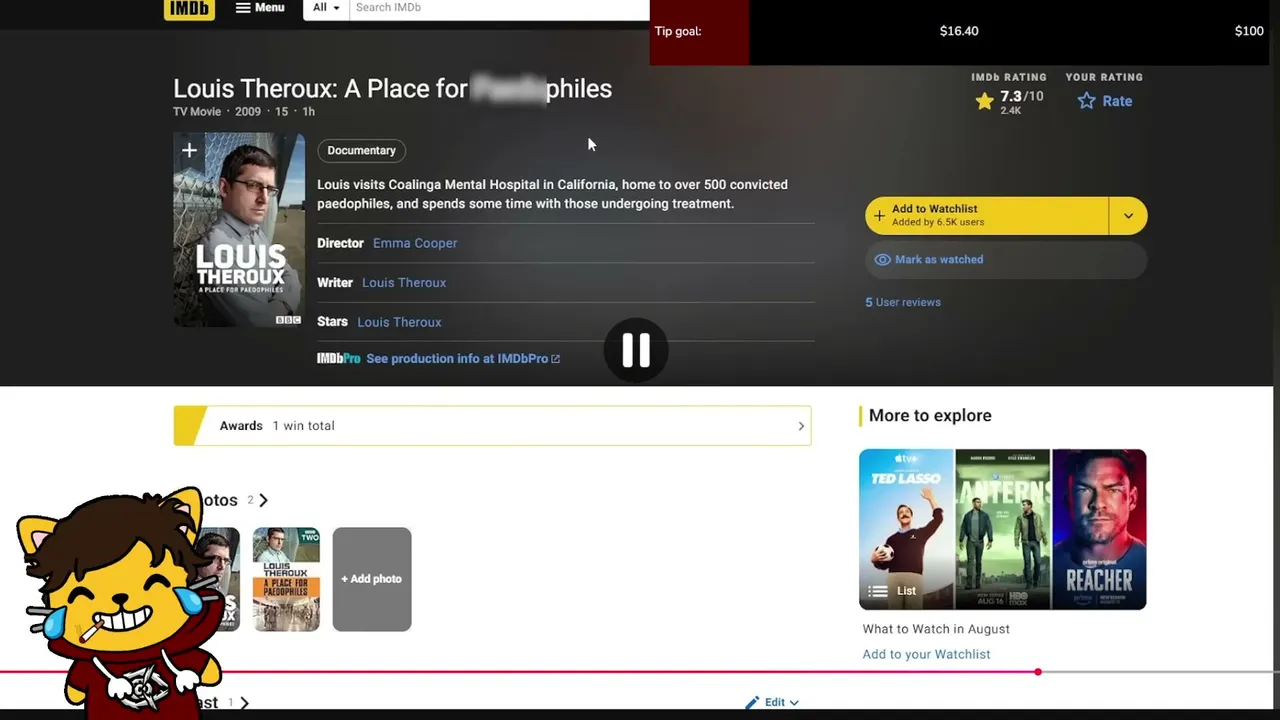Click the IMDbPro logo
The height and width of the screenshot is (720, 1280).
338,359
